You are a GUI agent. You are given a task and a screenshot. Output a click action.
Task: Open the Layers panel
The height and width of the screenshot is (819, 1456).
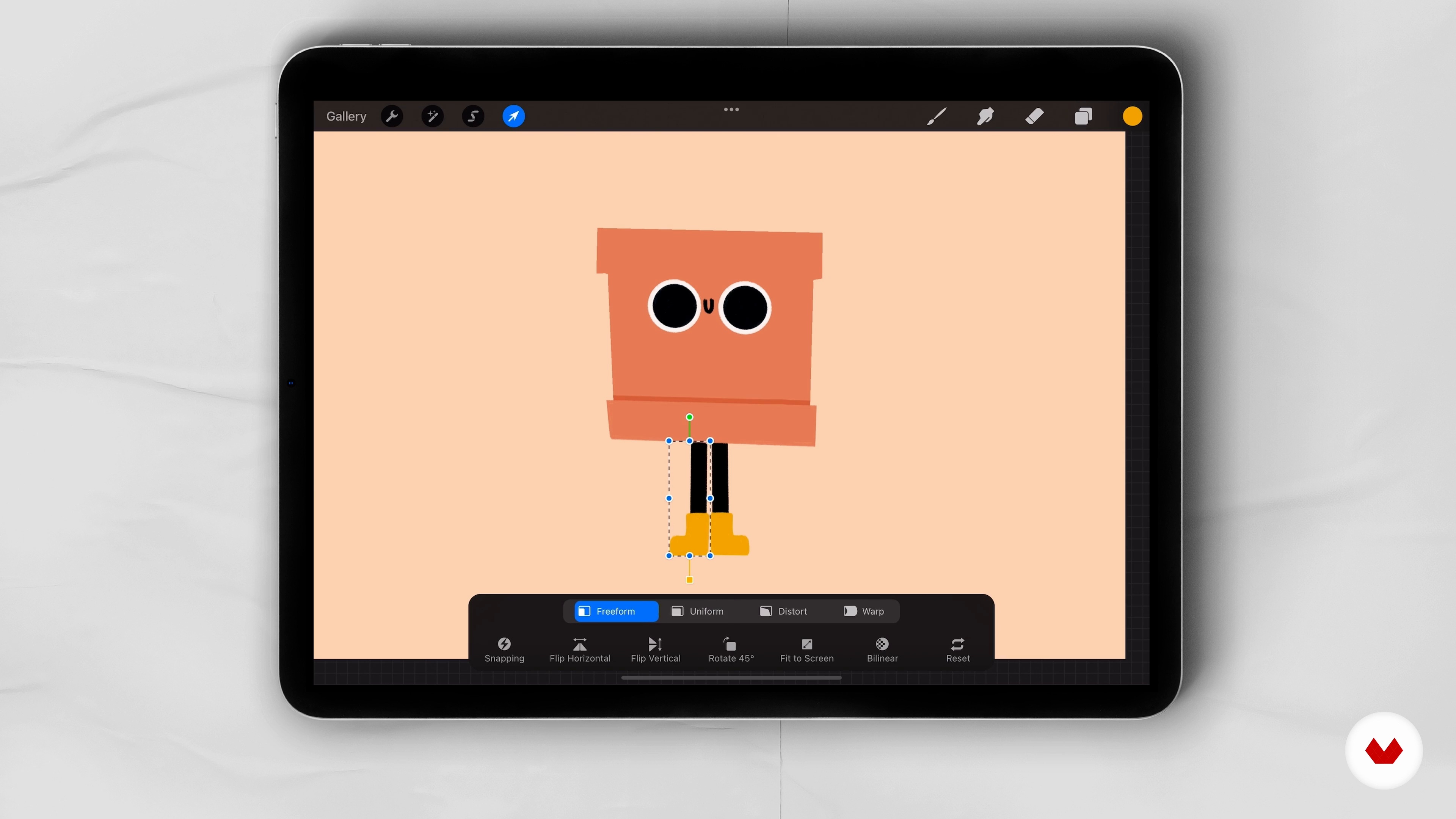point(1084,116)
